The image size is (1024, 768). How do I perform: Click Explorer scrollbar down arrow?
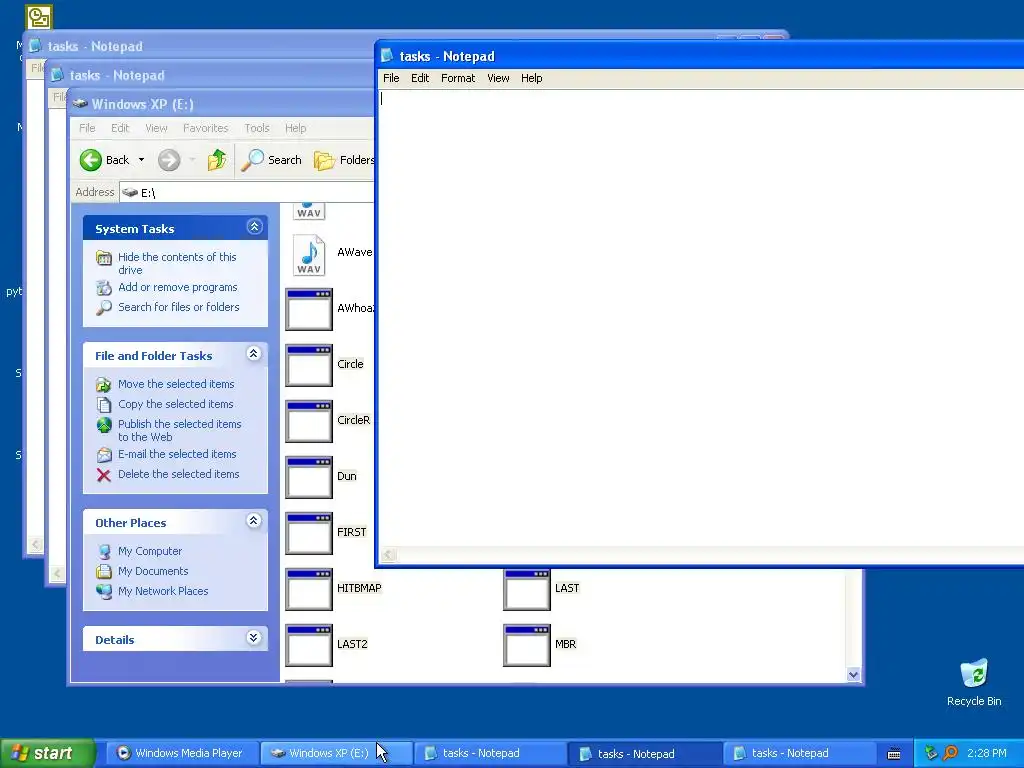pos(854,675)
